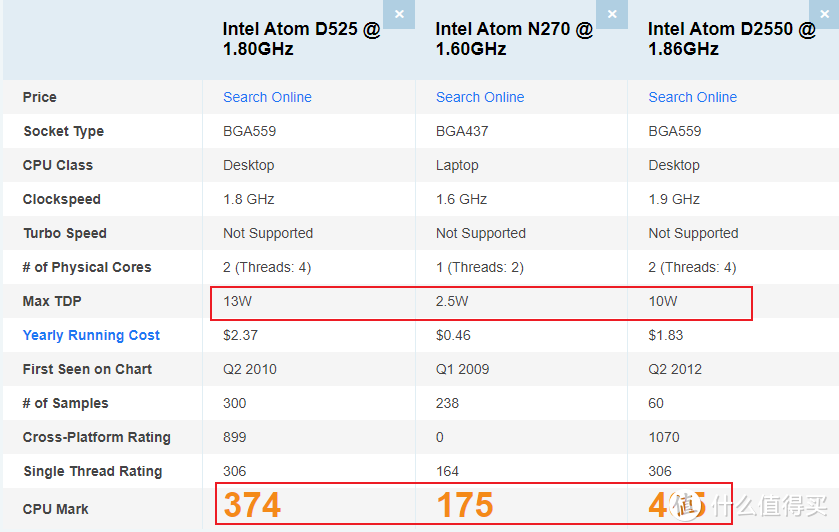Click the 13W Max TDP value

(x=237, y=301)
